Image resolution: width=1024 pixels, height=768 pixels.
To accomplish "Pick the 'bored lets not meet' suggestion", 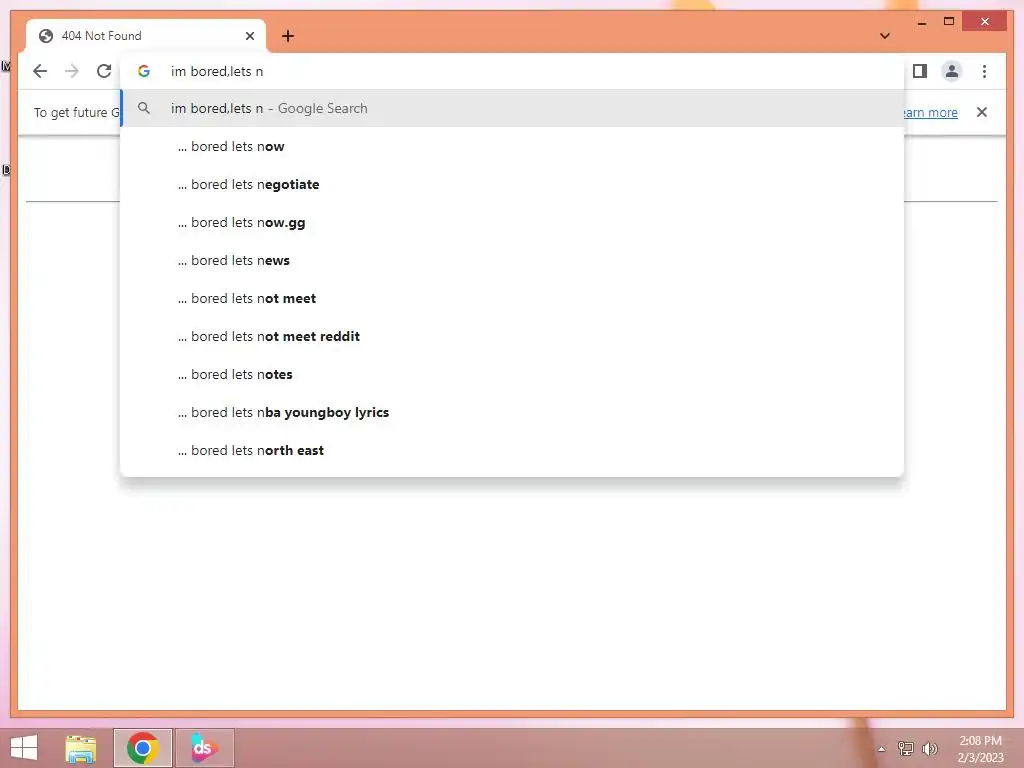I will point(513,298).
